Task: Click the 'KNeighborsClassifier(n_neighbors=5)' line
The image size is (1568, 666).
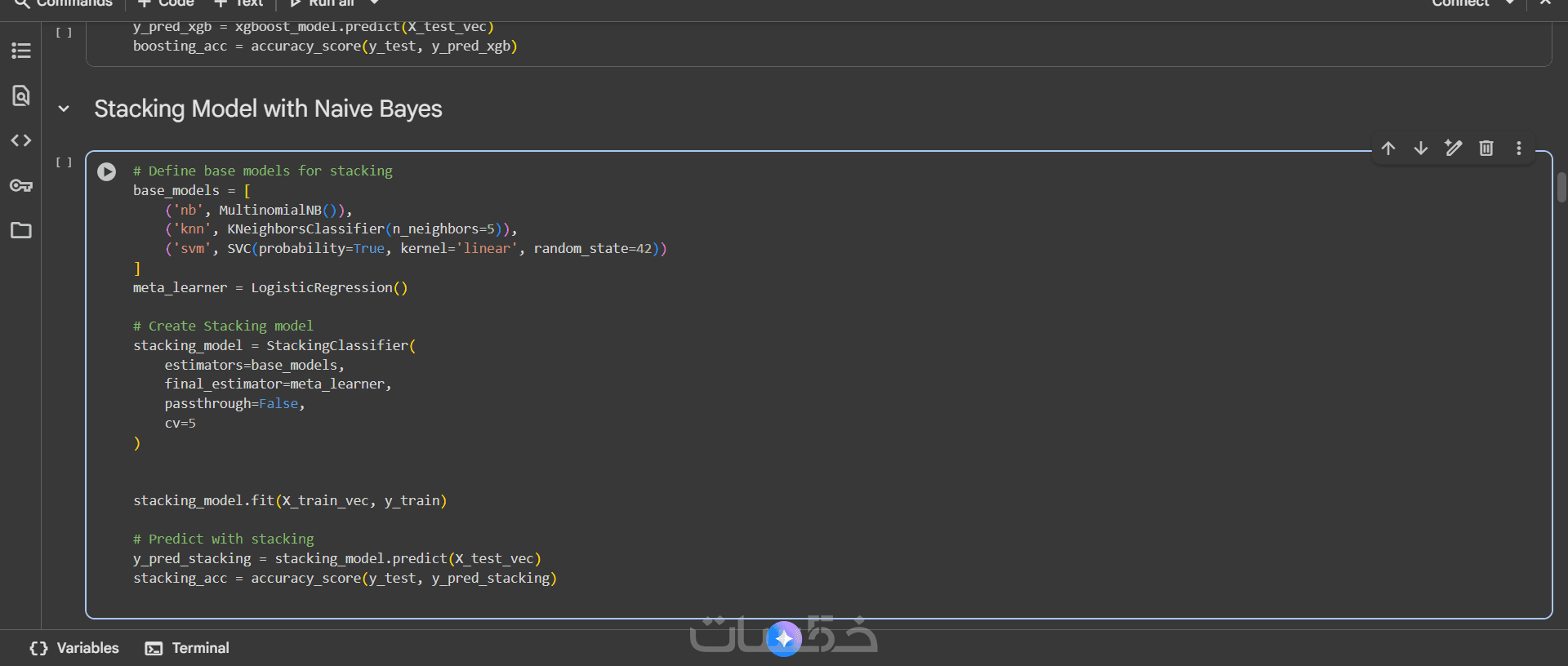Action: point(341,229)
